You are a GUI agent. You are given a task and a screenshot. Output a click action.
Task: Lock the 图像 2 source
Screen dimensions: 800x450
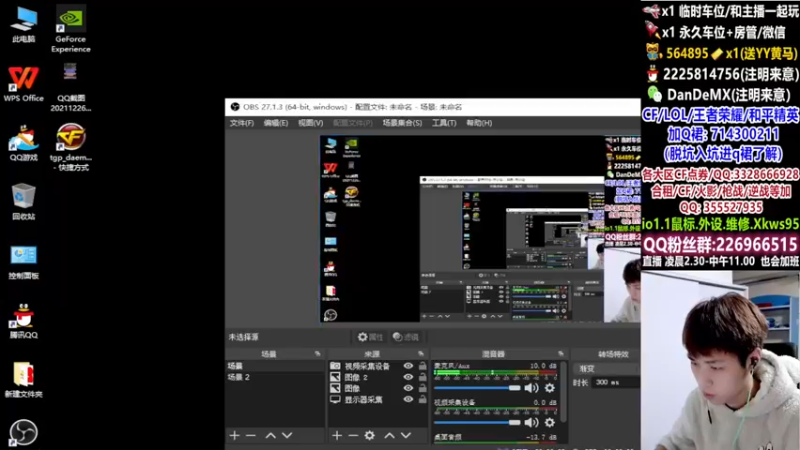click(422, 377)
